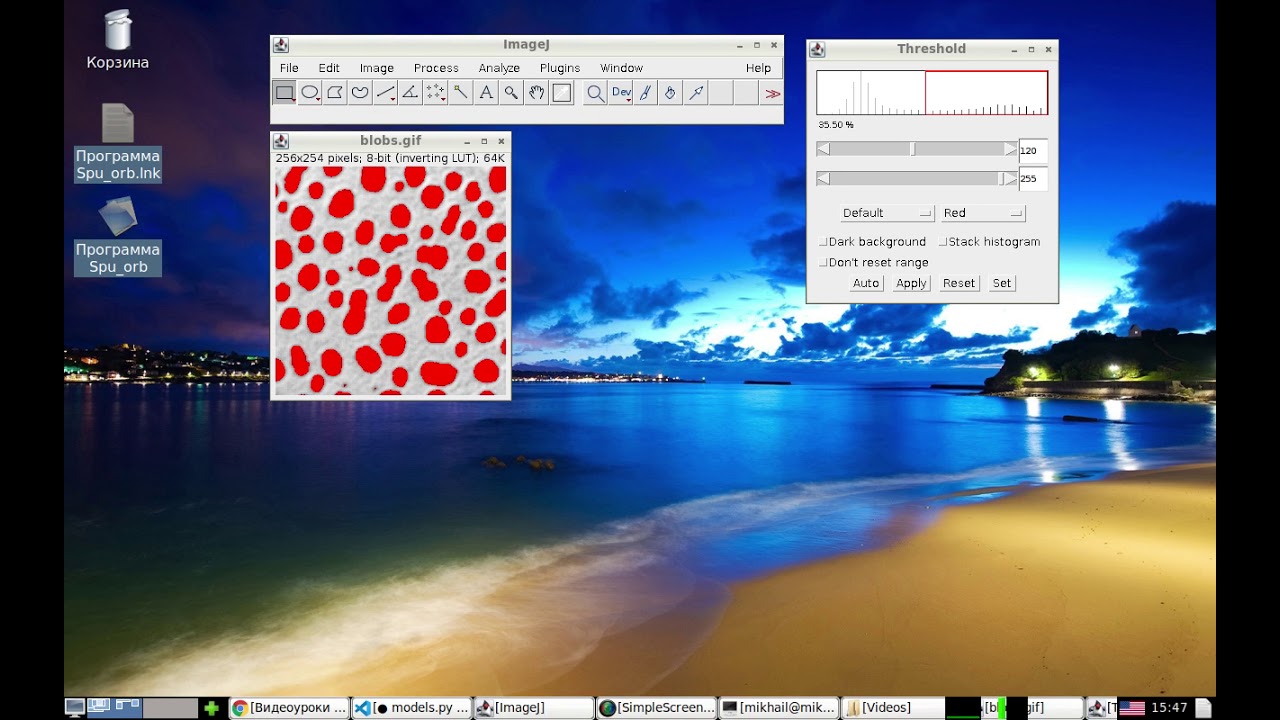Switch to SimpleScreen taskbar item
This screenshot has width=1280, height=720.
click(x=656, y=708)
